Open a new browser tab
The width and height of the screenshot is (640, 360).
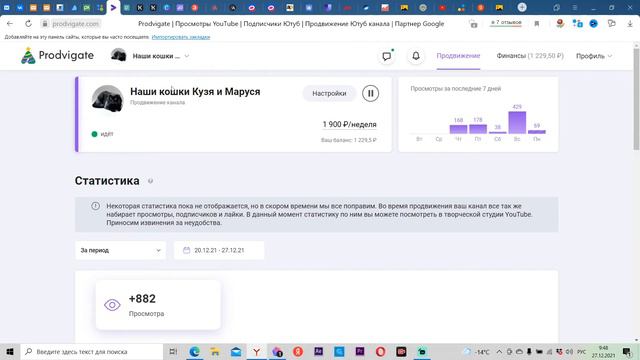522,7
